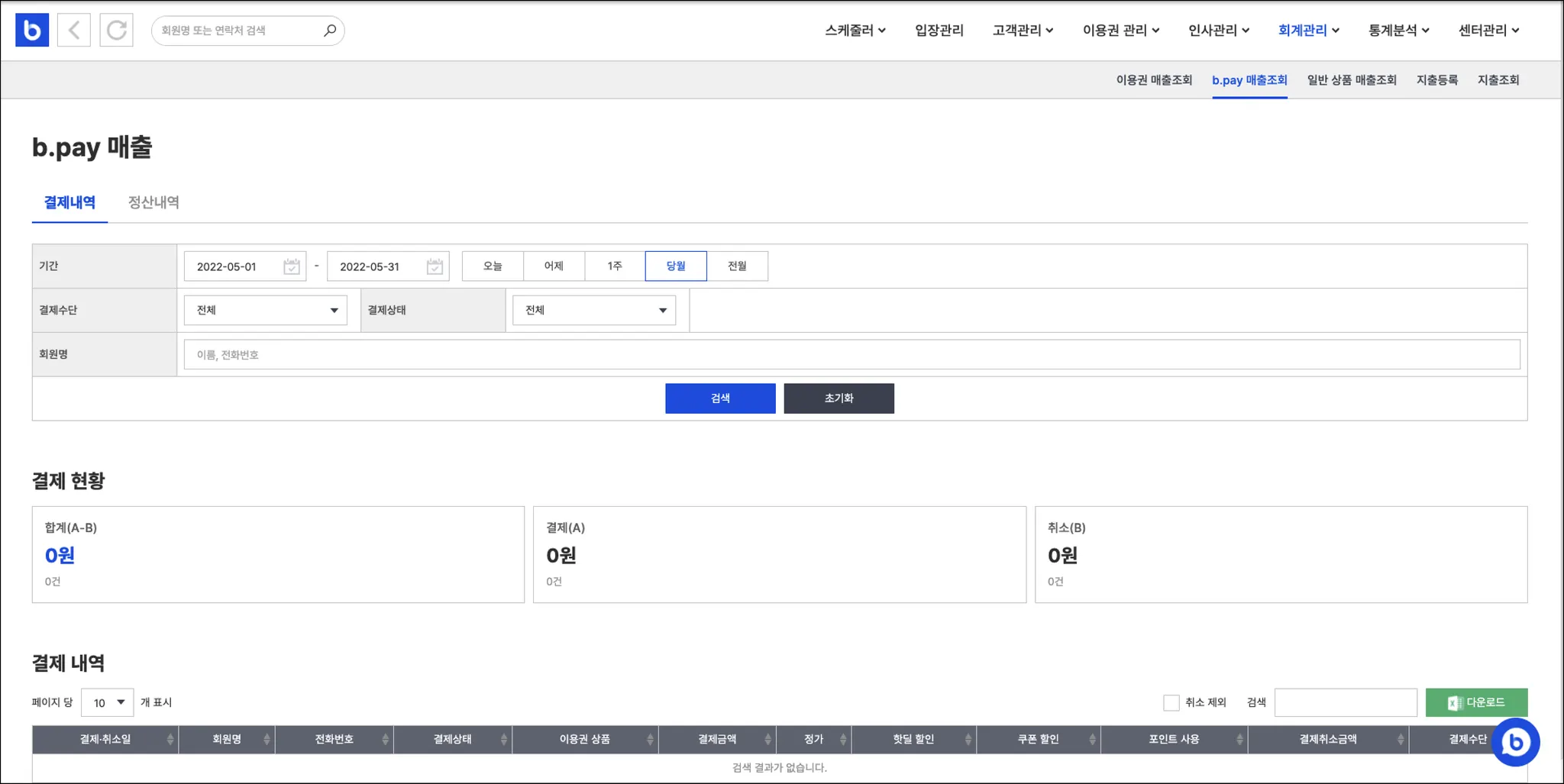The image size is (1564, 784).
Task: Change rows per page dropdown
Action: 107,702
